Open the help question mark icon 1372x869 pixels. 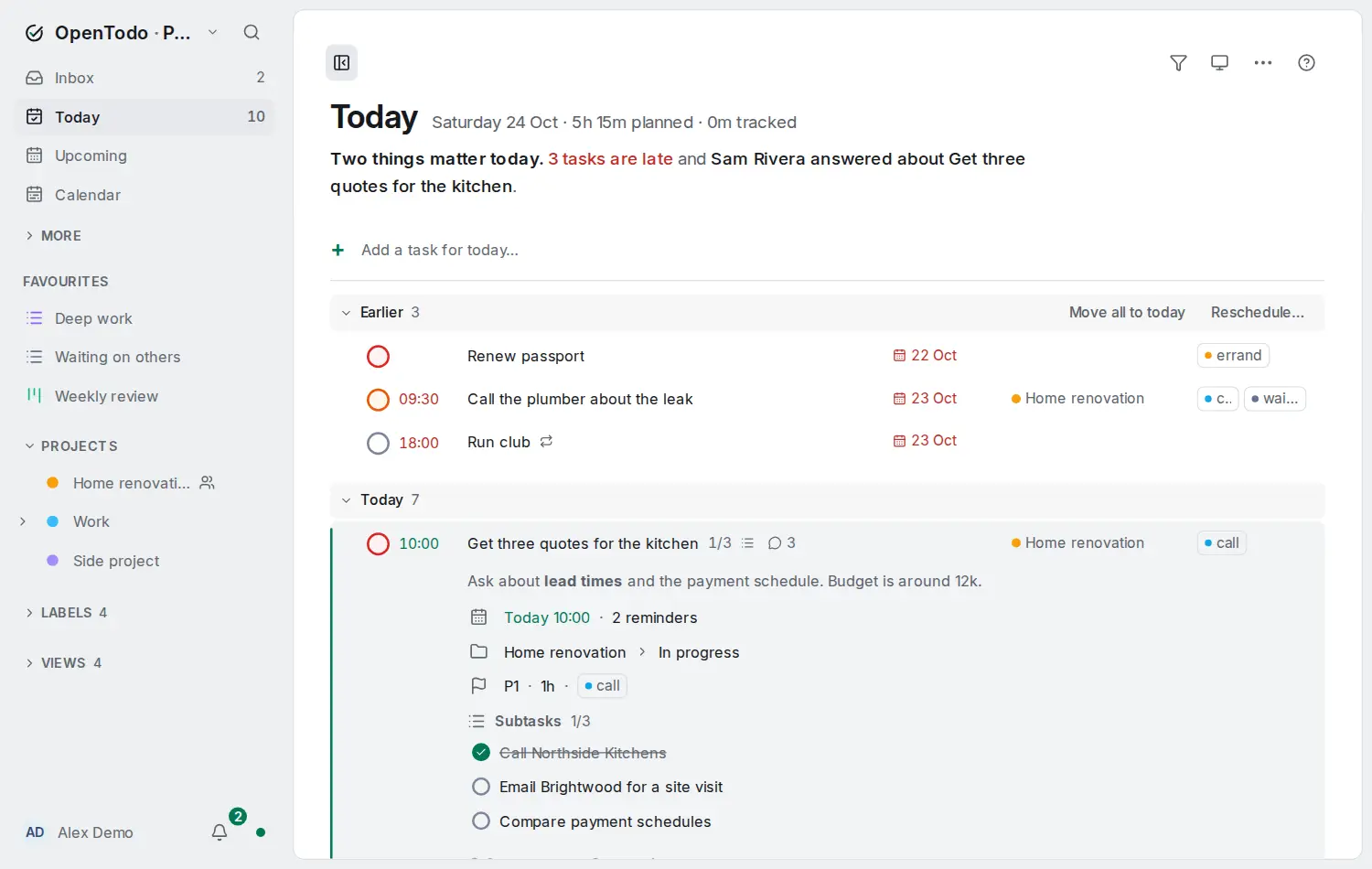pyautogui.click(x=1306, y=63)
